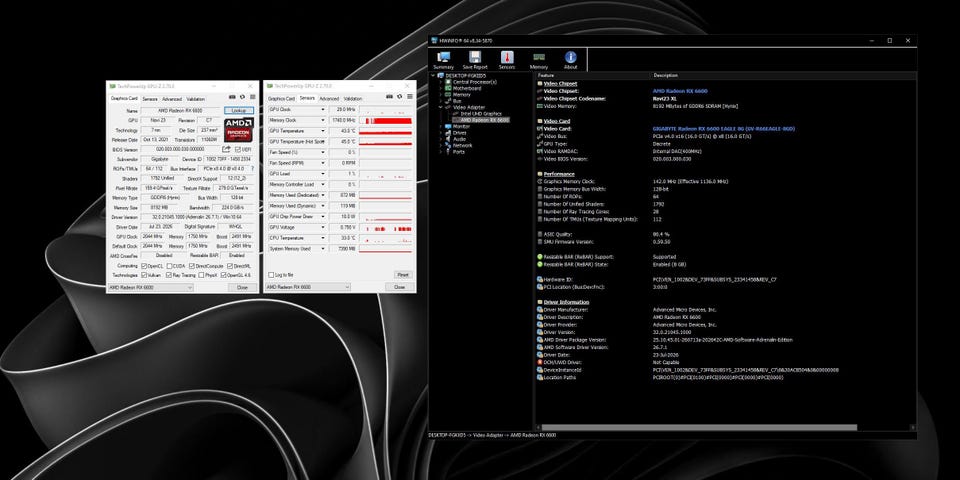
Task: Click the screenshot camera icon in GPU-Z Sensors window
Action: (x=389, y=97)
